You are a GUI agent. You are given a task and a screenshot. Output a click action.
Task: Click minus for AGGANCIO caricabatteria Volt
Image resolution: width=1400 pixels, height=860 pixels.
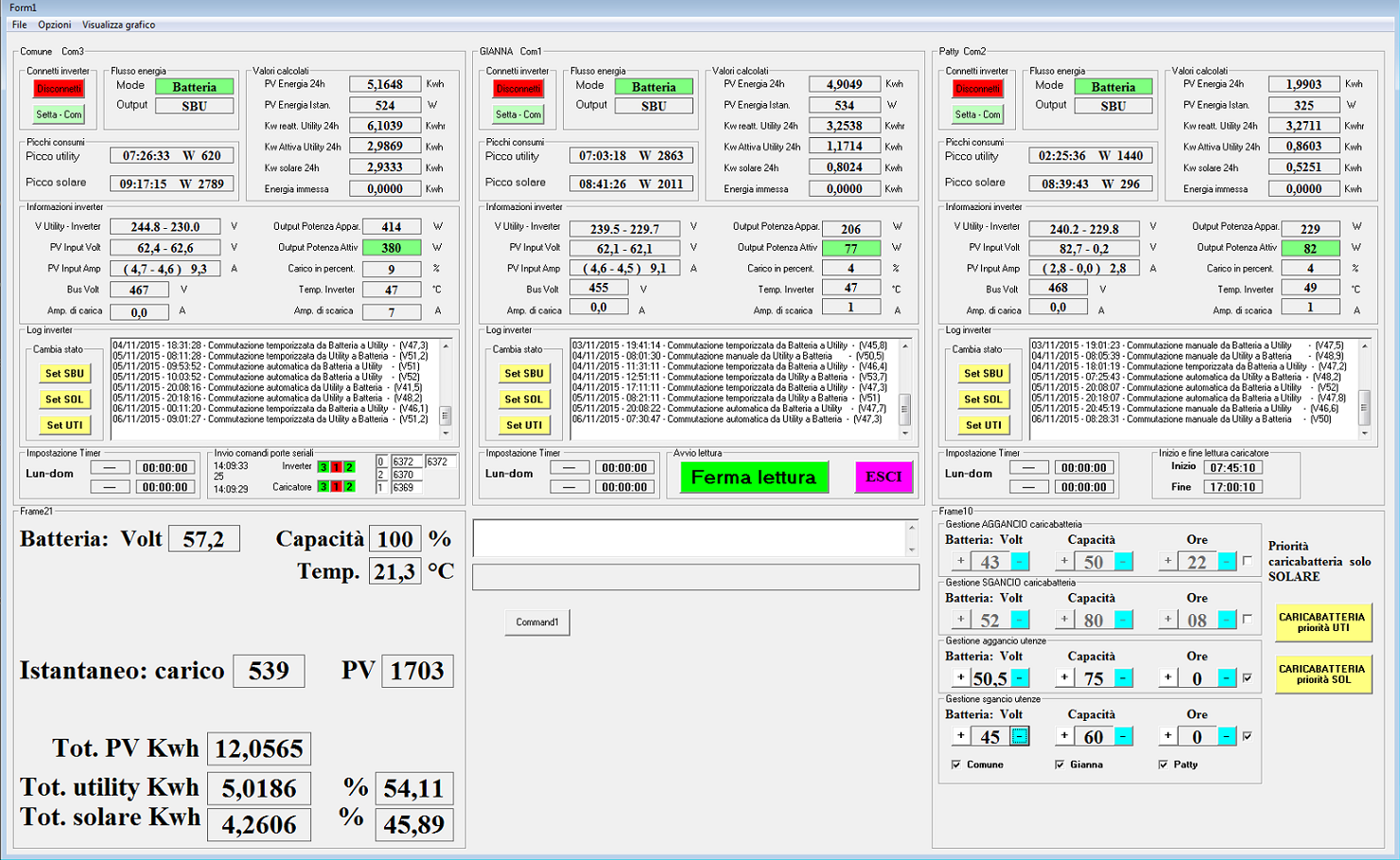tap(1020, 561)
